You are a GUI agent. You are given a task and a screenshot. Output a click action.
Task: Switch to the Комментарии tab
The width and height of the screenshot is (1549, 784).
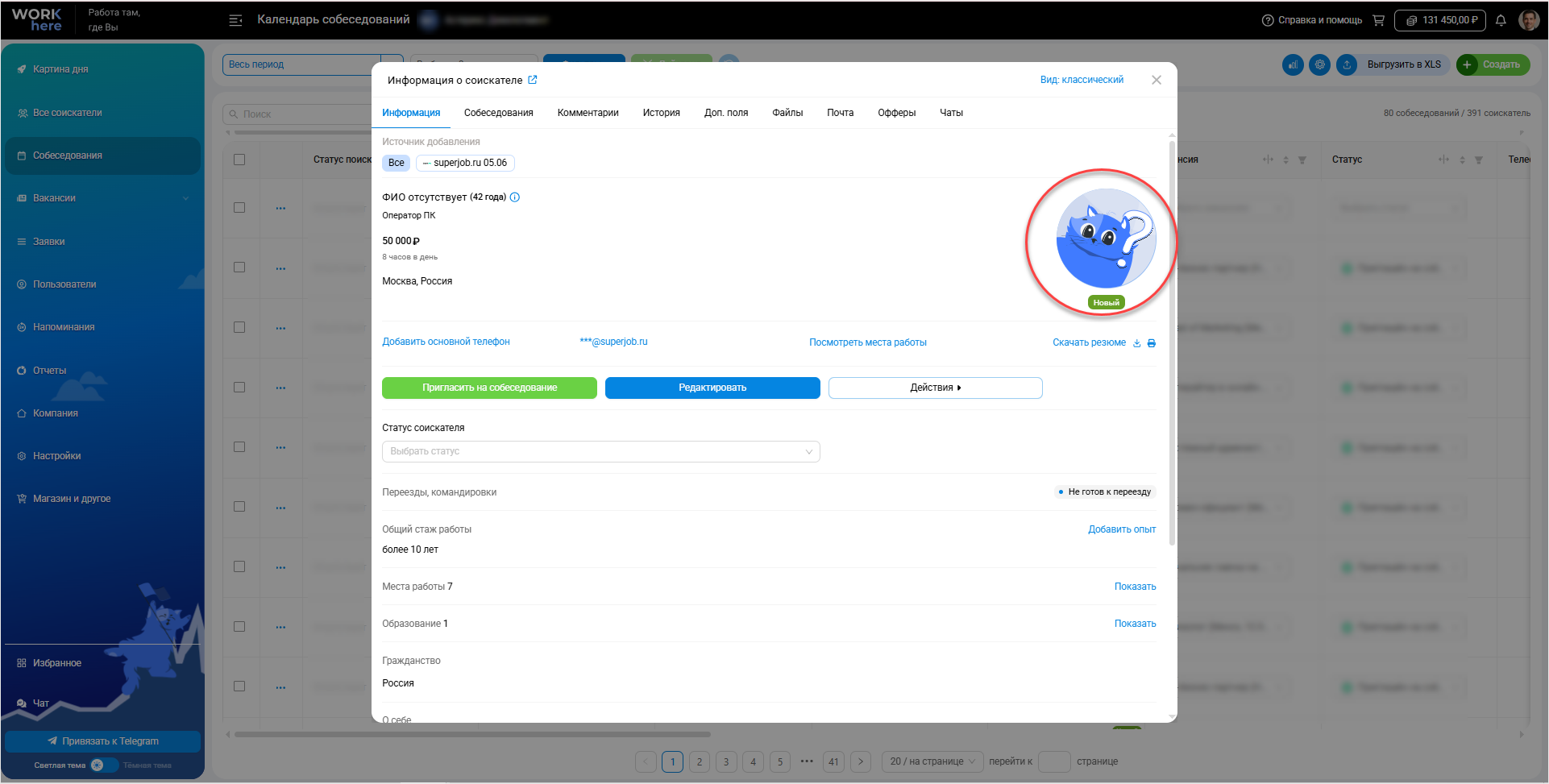(588, 113)
